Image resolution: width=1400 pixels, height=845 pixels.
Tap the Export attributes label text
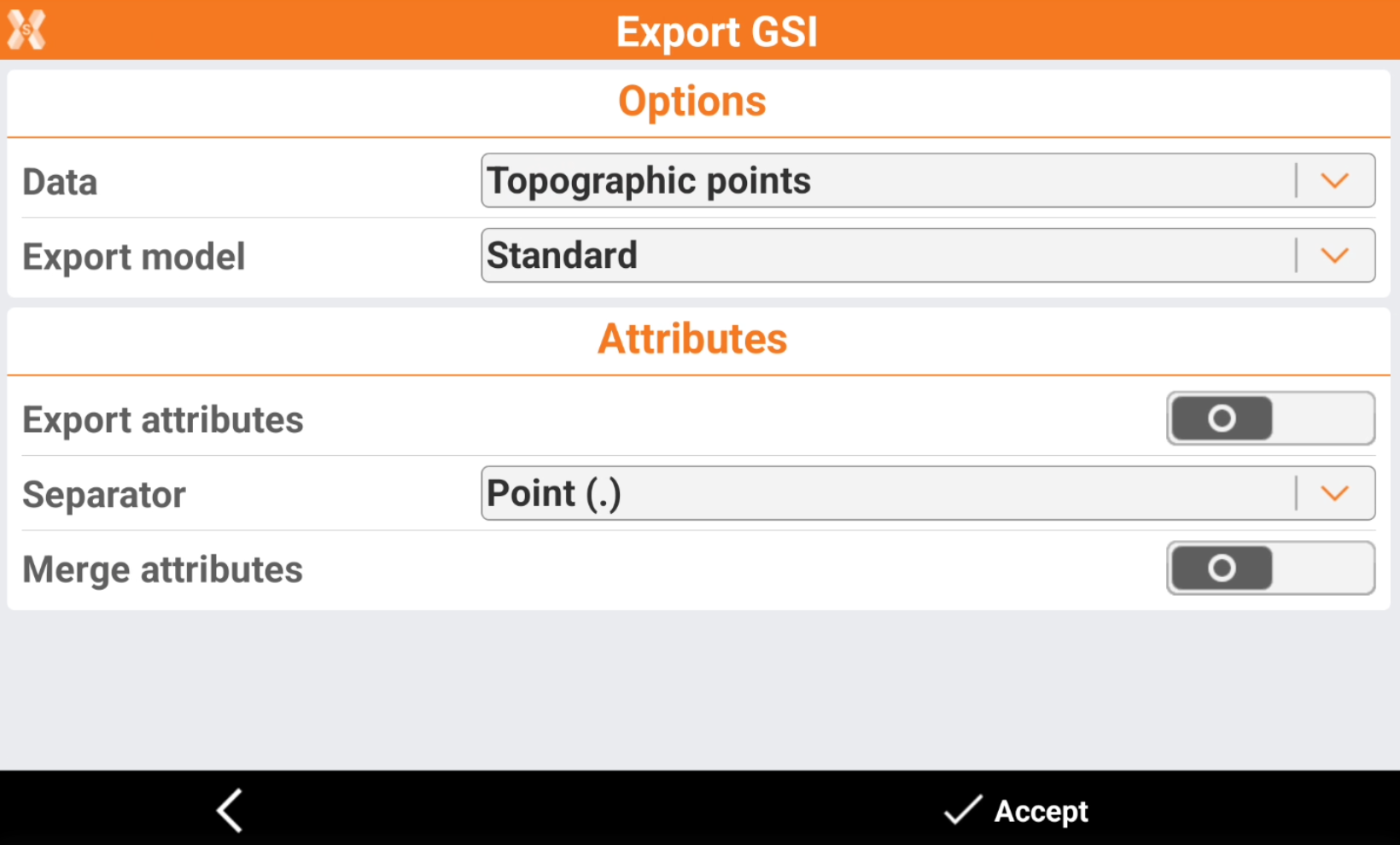coord(163,420)
